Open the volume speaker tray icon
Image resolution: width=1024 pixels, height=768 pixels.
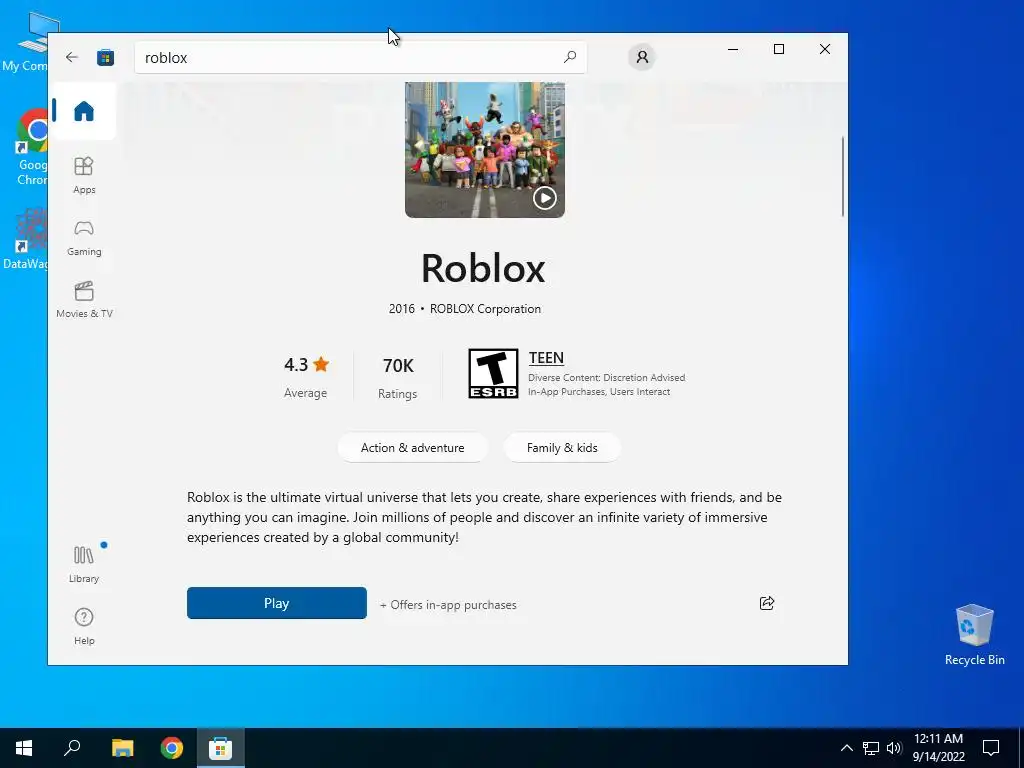tap(894, 748)
